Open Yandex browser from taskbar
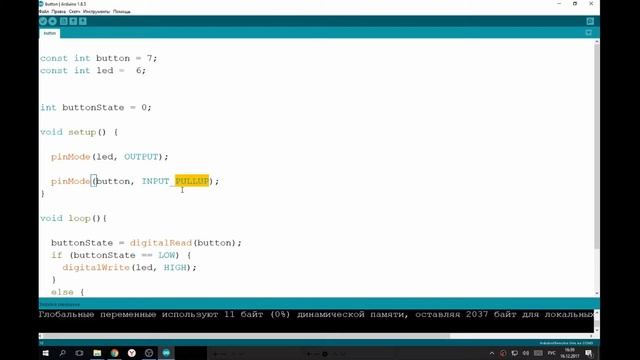This screenshot has height=360, width=640. (x=131, y=353)
